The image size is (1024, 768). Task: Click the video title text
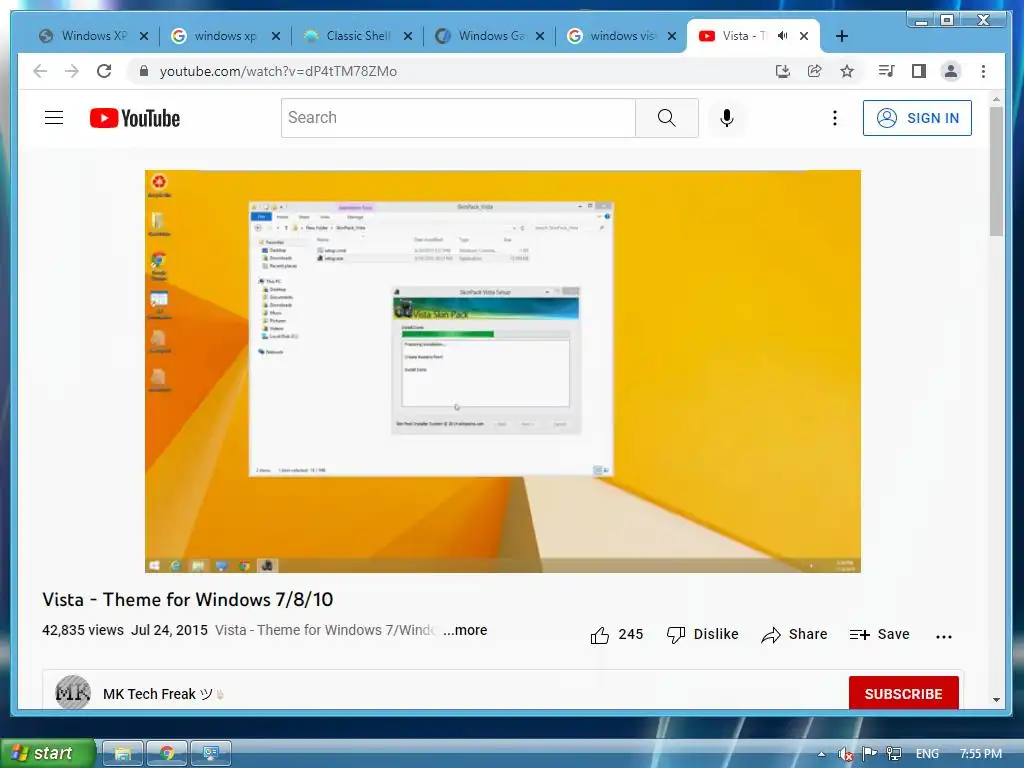(x=187, y=600)
